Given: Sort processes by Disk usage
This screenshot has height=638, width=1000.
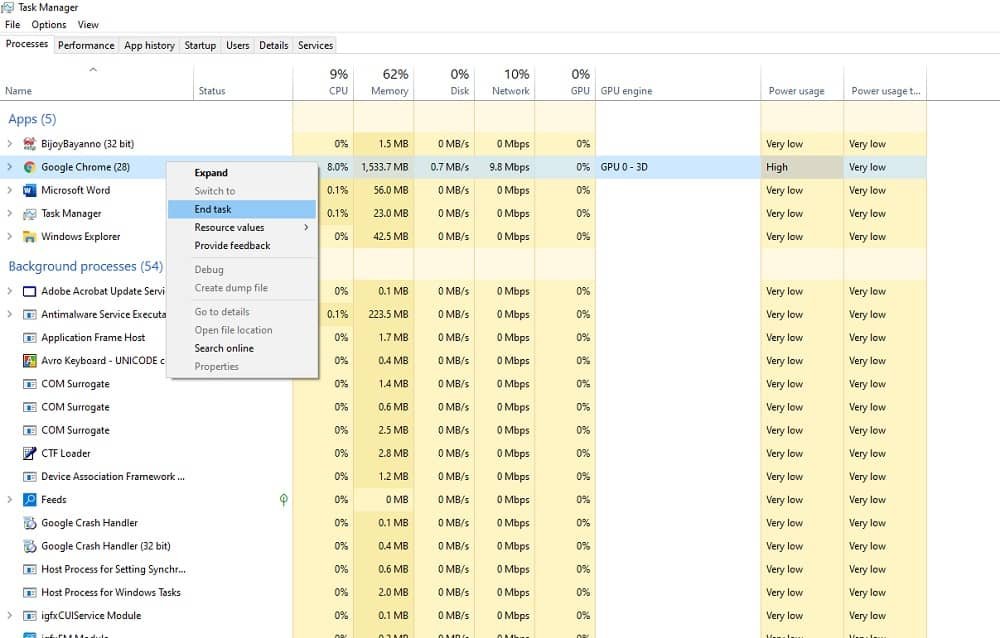Looking at the screenshot, I should 445,83.
